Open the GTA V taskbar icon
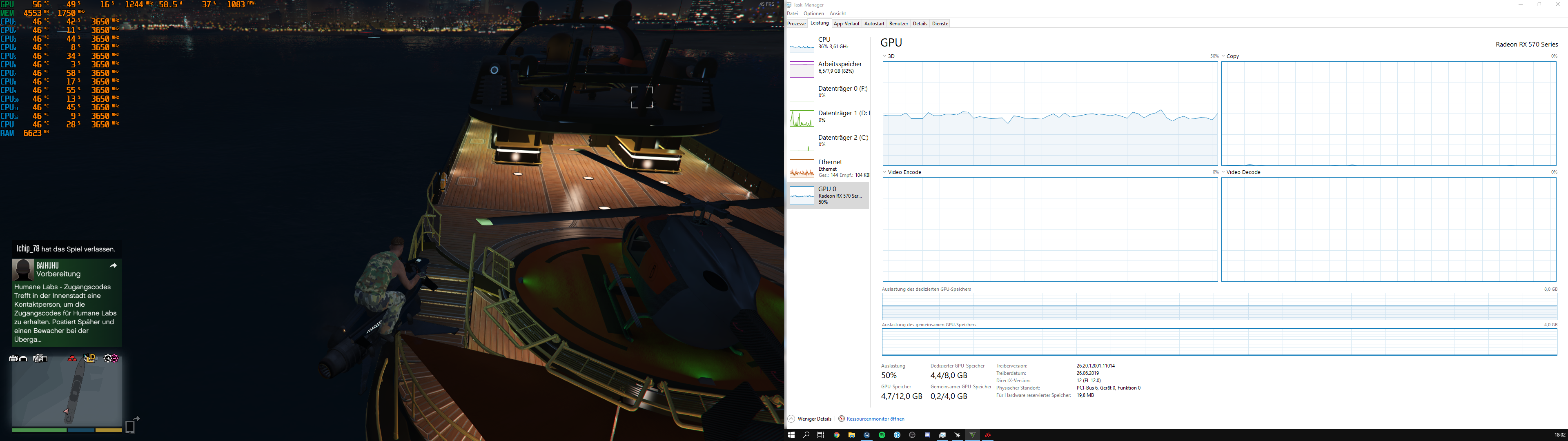The width and height of the screenshot is (1568, 441). coord(973,435)
